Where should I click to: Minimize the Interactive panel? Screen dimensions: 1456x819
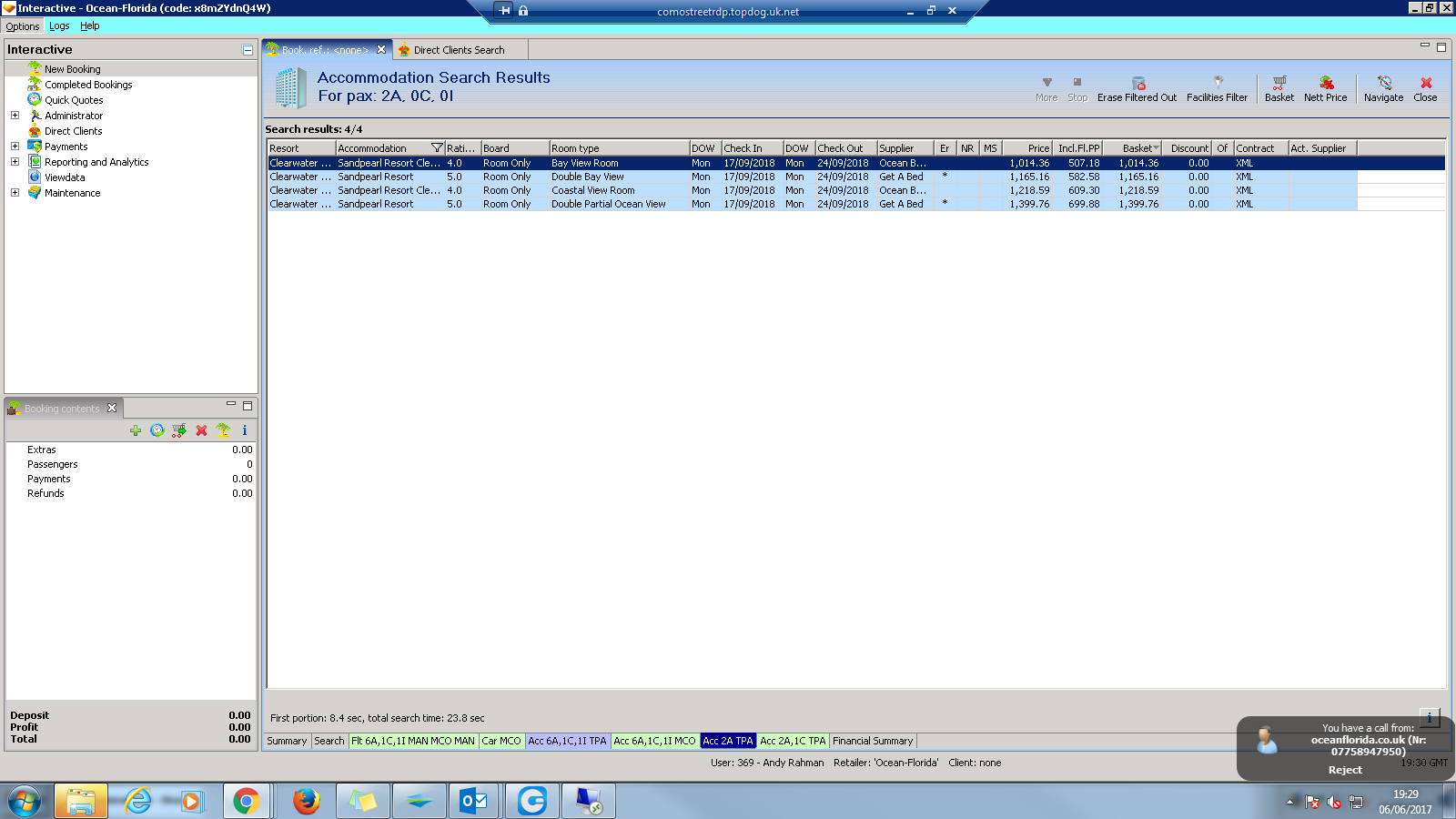click(248, 50)
